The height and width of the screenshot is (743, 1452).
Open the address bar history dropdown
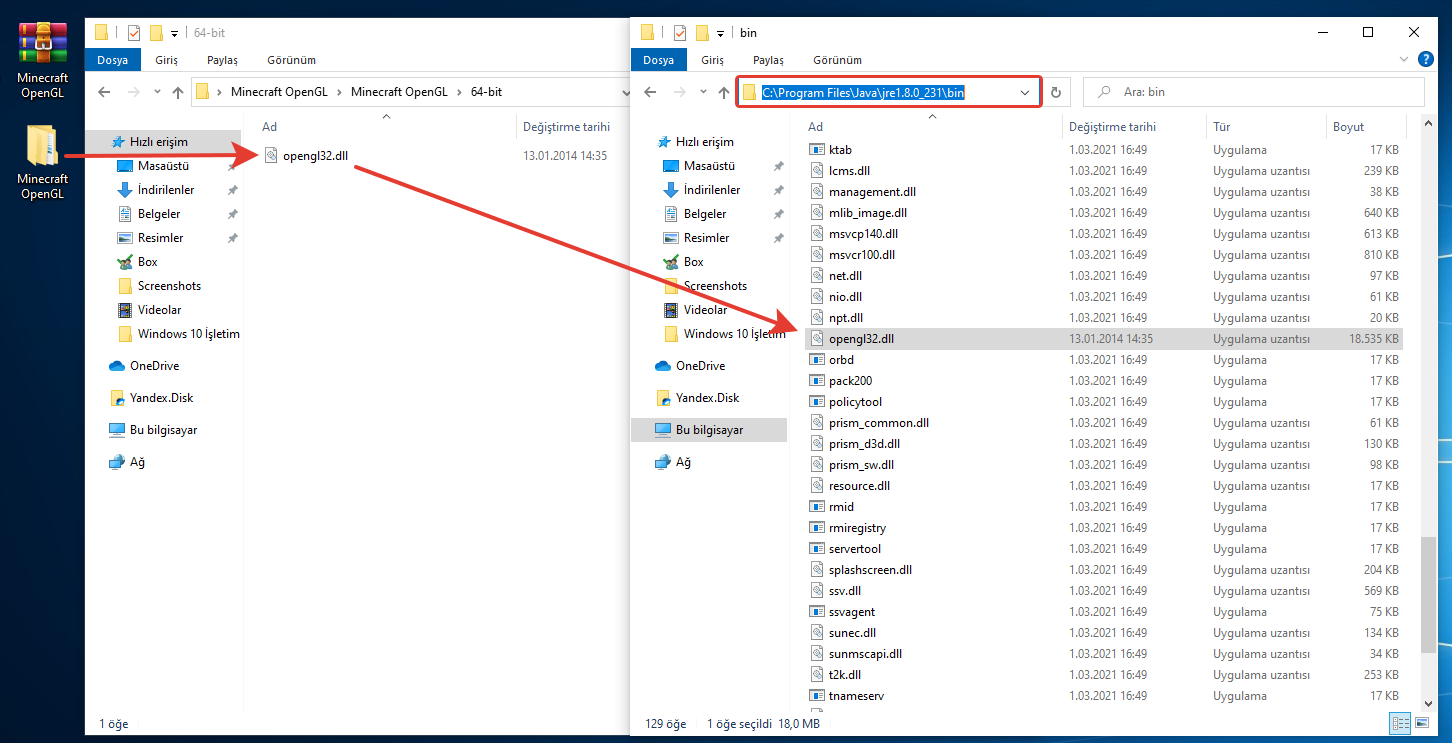coord(1025,92)
